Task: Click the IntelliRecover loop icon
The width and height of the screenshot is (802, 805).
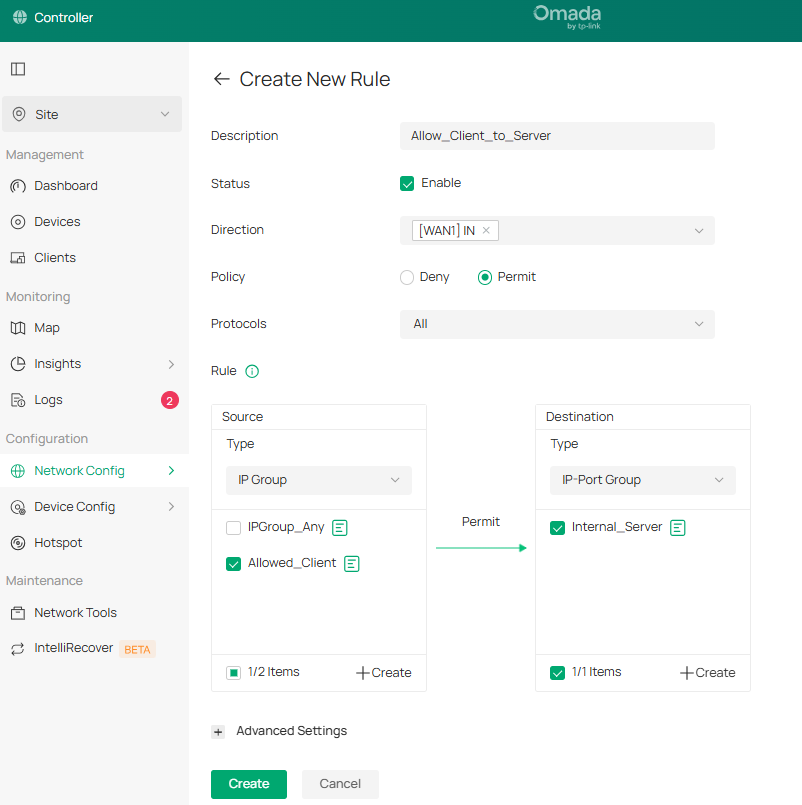Action: click(x=18, y=649)
